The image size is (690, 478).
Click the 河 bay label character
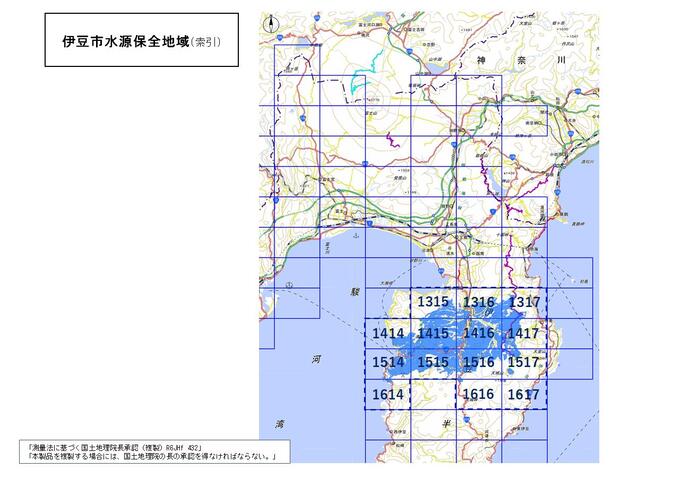tap(316, 359)
